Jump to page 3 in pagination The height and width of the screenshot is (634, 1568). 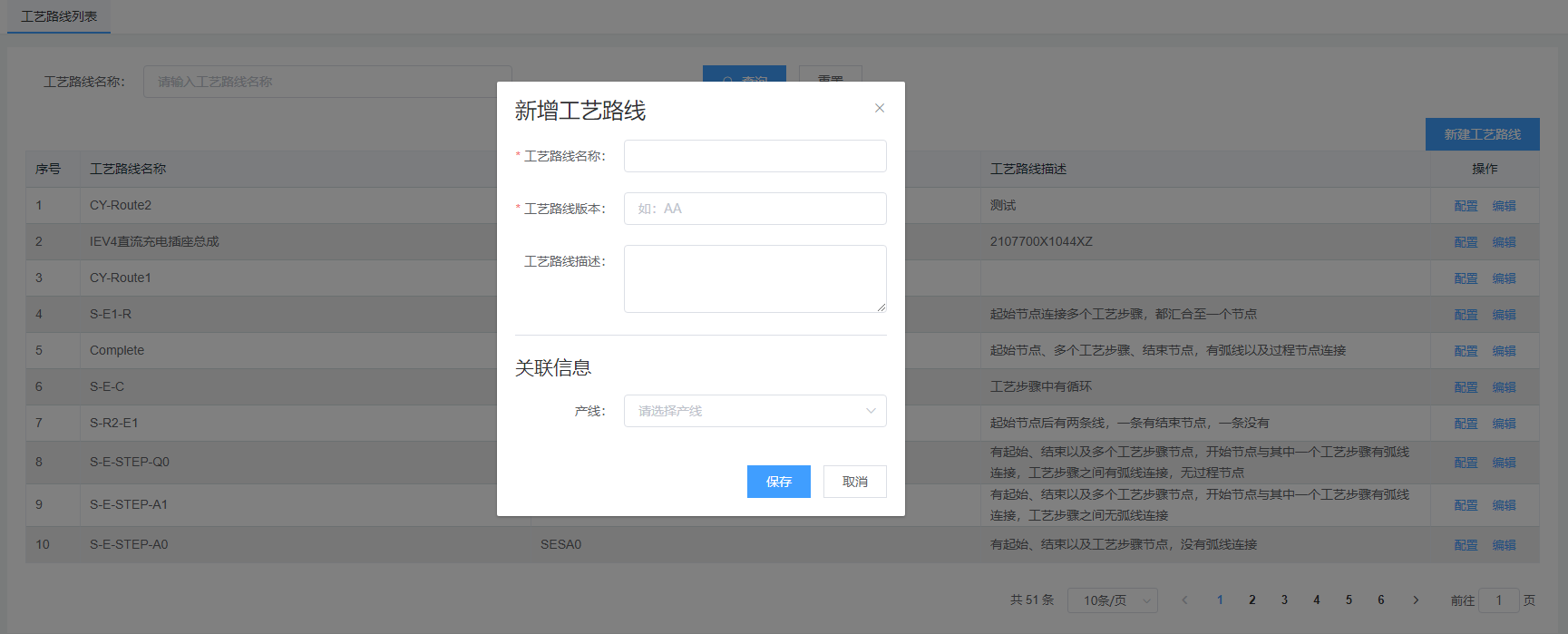[x=1284, y=600]
